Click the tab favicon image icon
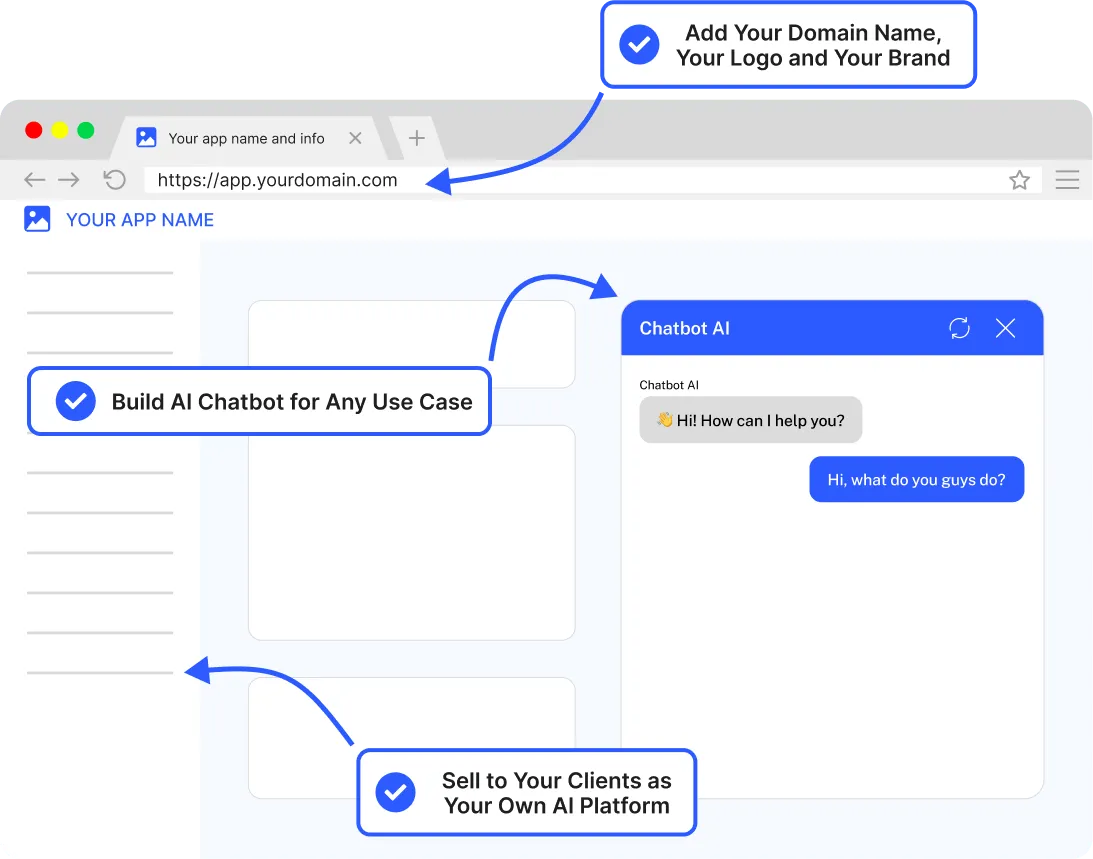This screenshot has height=859, width=1093. tap(146, 137)
